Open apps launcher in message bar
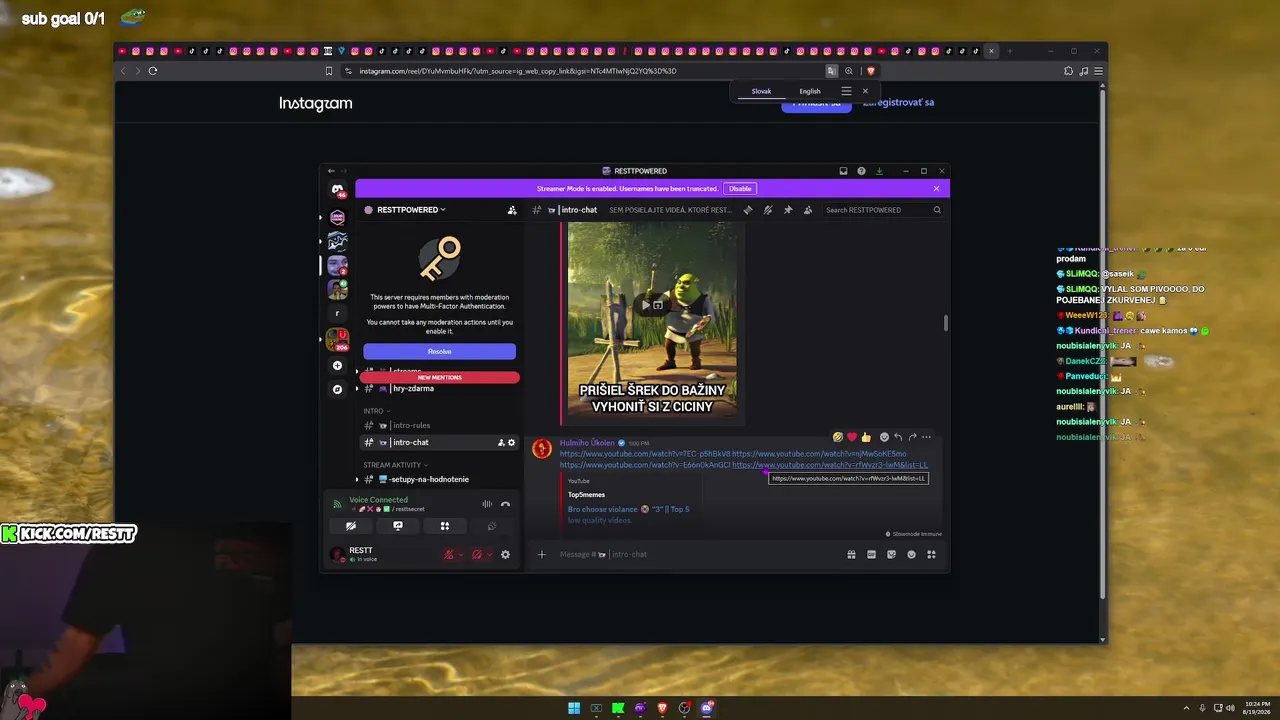The width and height of the screenshot is (1280, 720). coord(931,554)
